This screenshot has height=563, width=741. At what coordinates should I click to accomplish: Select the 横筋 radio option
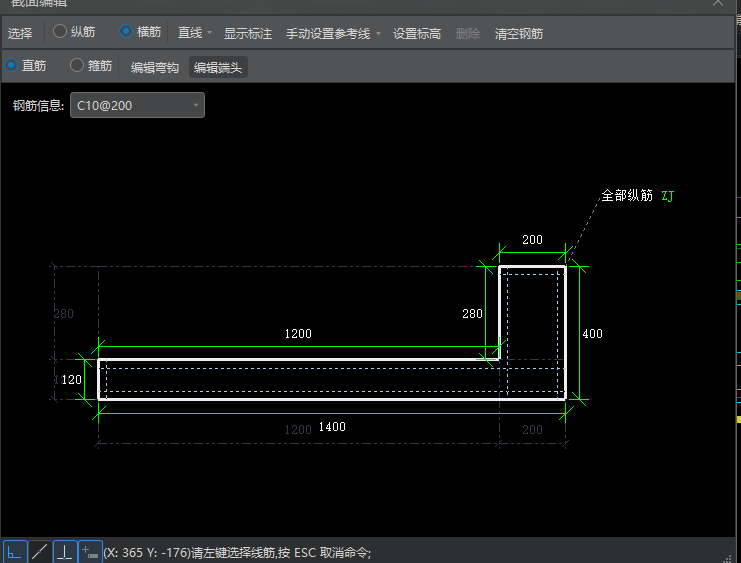pos(140,32)
